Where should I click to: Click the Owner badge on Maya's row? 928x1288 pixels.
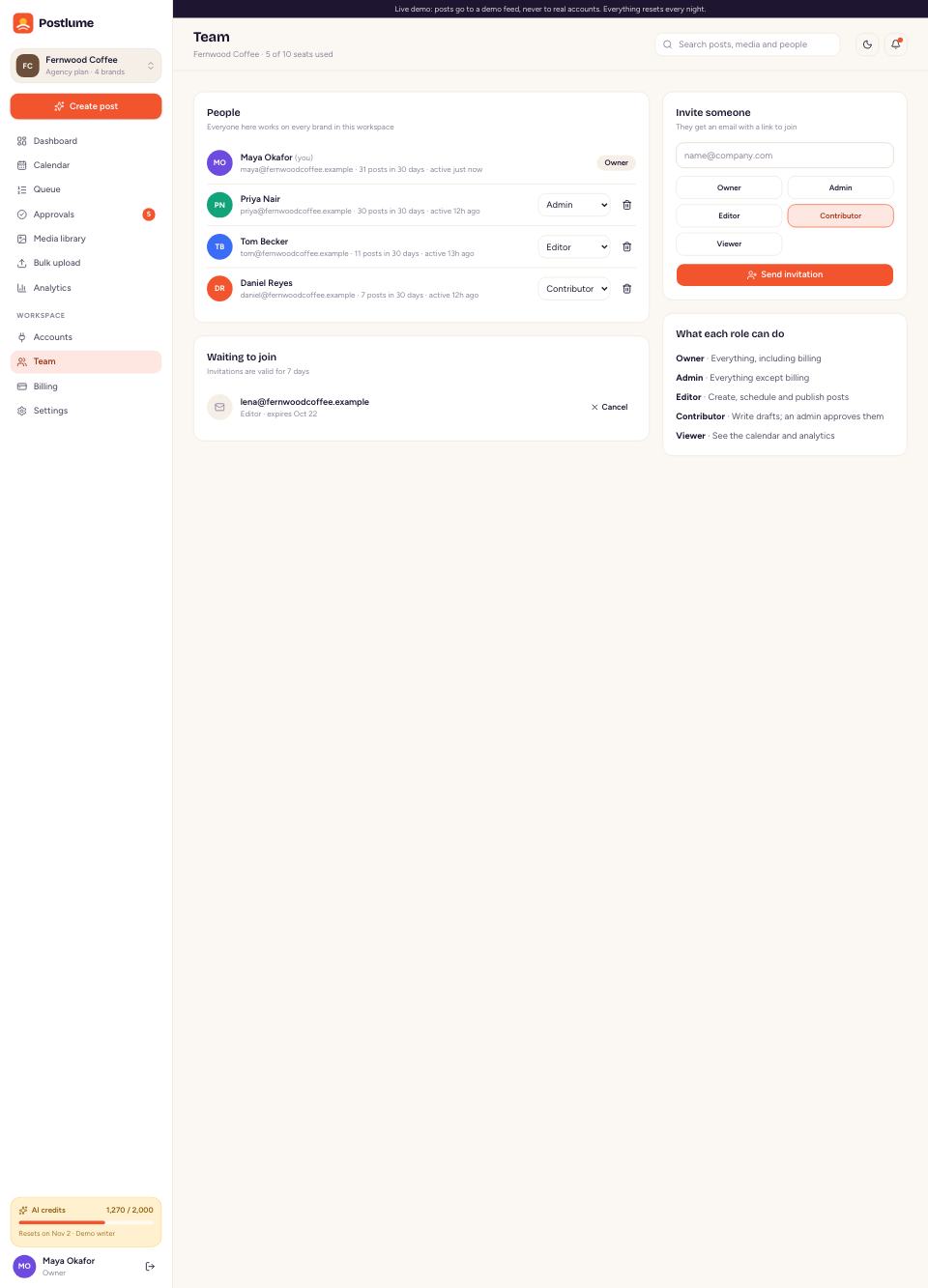[x=616, y=162]
